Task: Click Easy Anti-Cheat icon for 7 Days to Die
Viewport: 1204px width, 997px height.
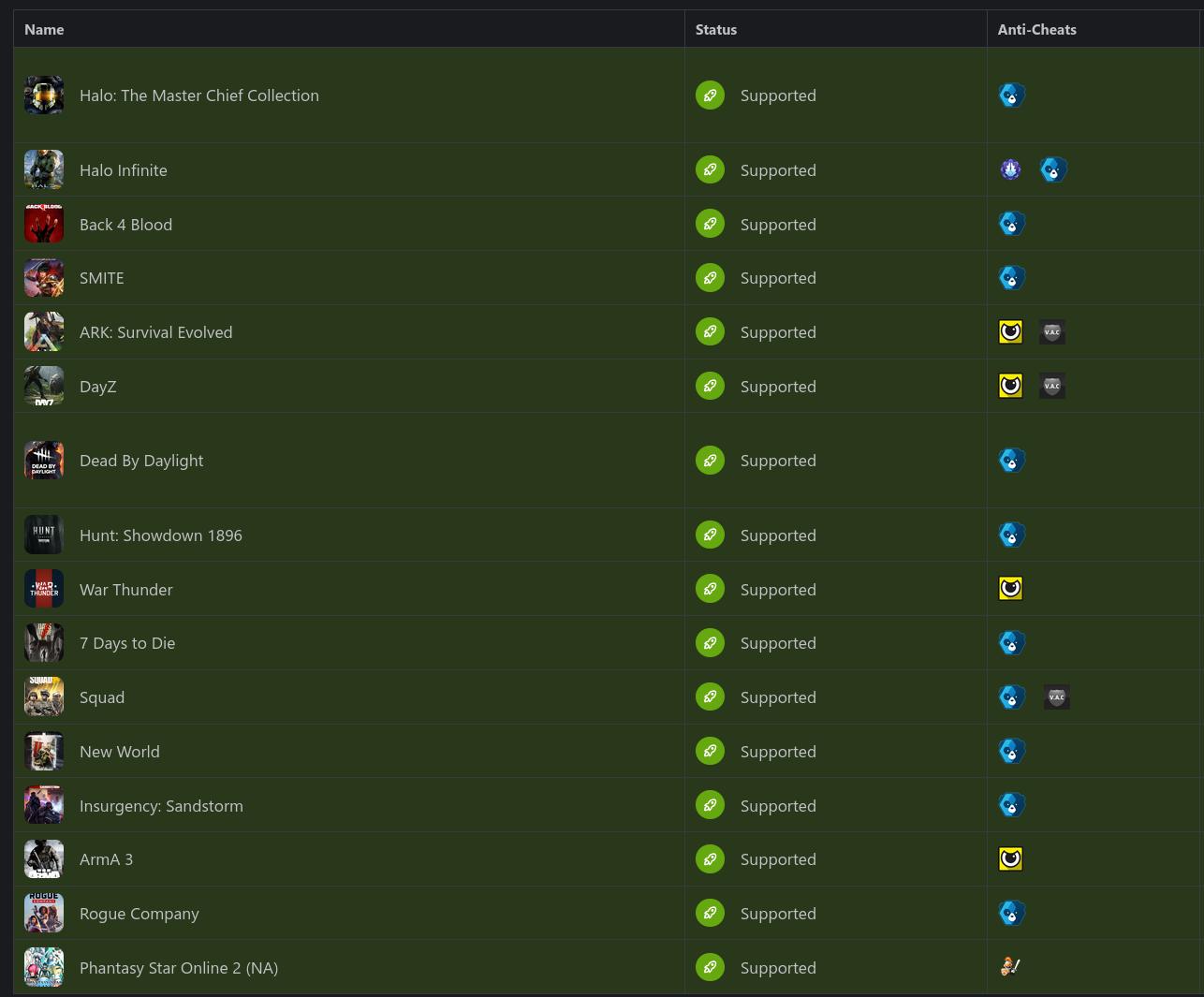Action: [x=1011, y=643]
